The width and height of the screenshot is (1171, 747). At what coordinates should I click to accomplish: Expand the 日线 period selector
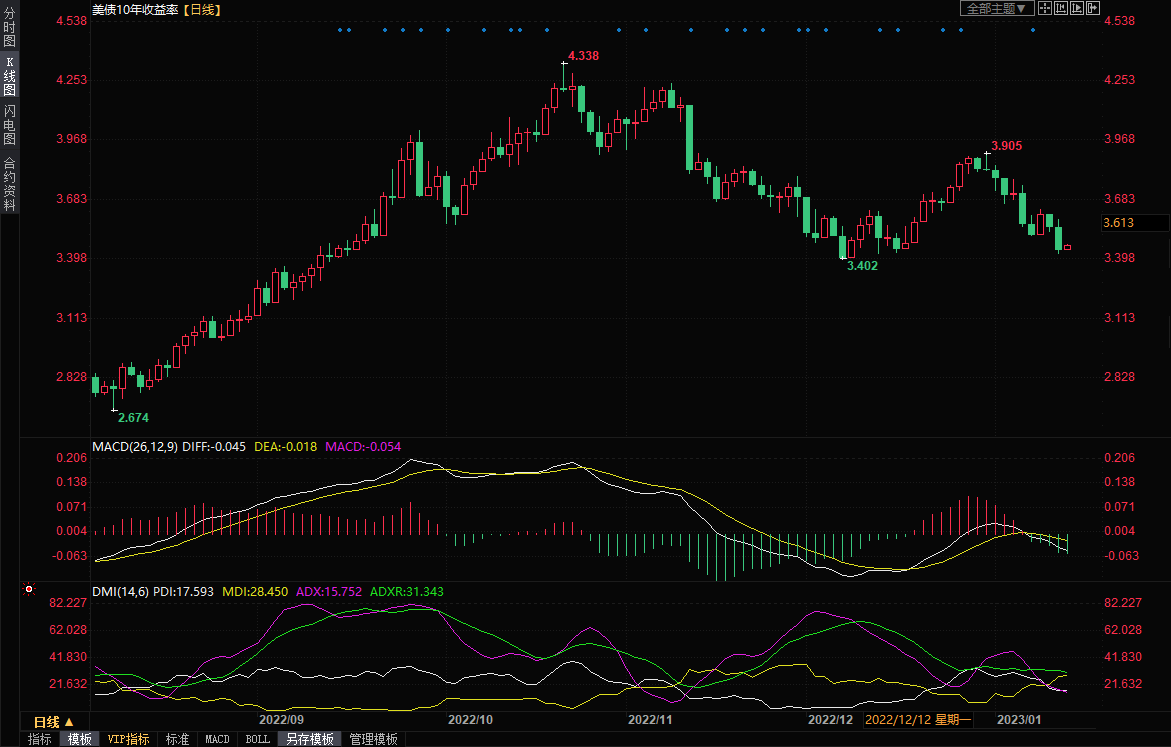pos(54,721)
